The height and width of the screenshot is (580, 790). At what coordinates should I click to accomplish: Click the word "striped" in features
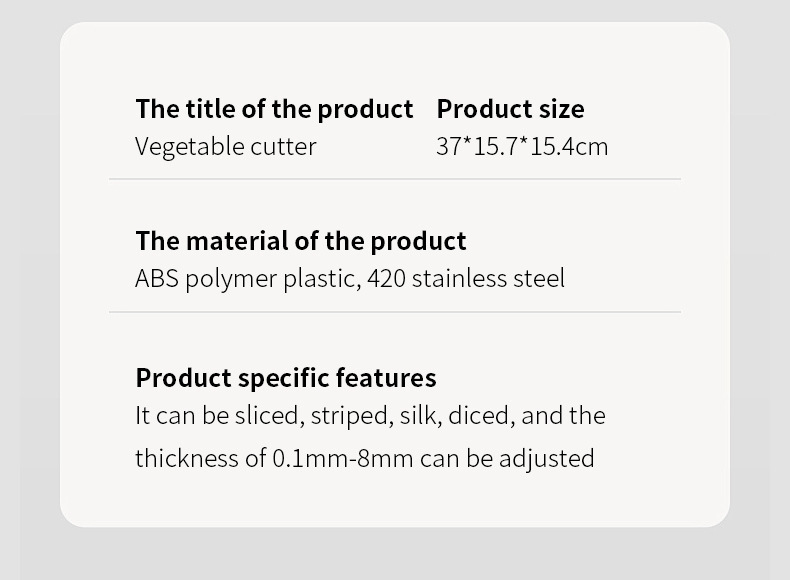pos(350,415)
